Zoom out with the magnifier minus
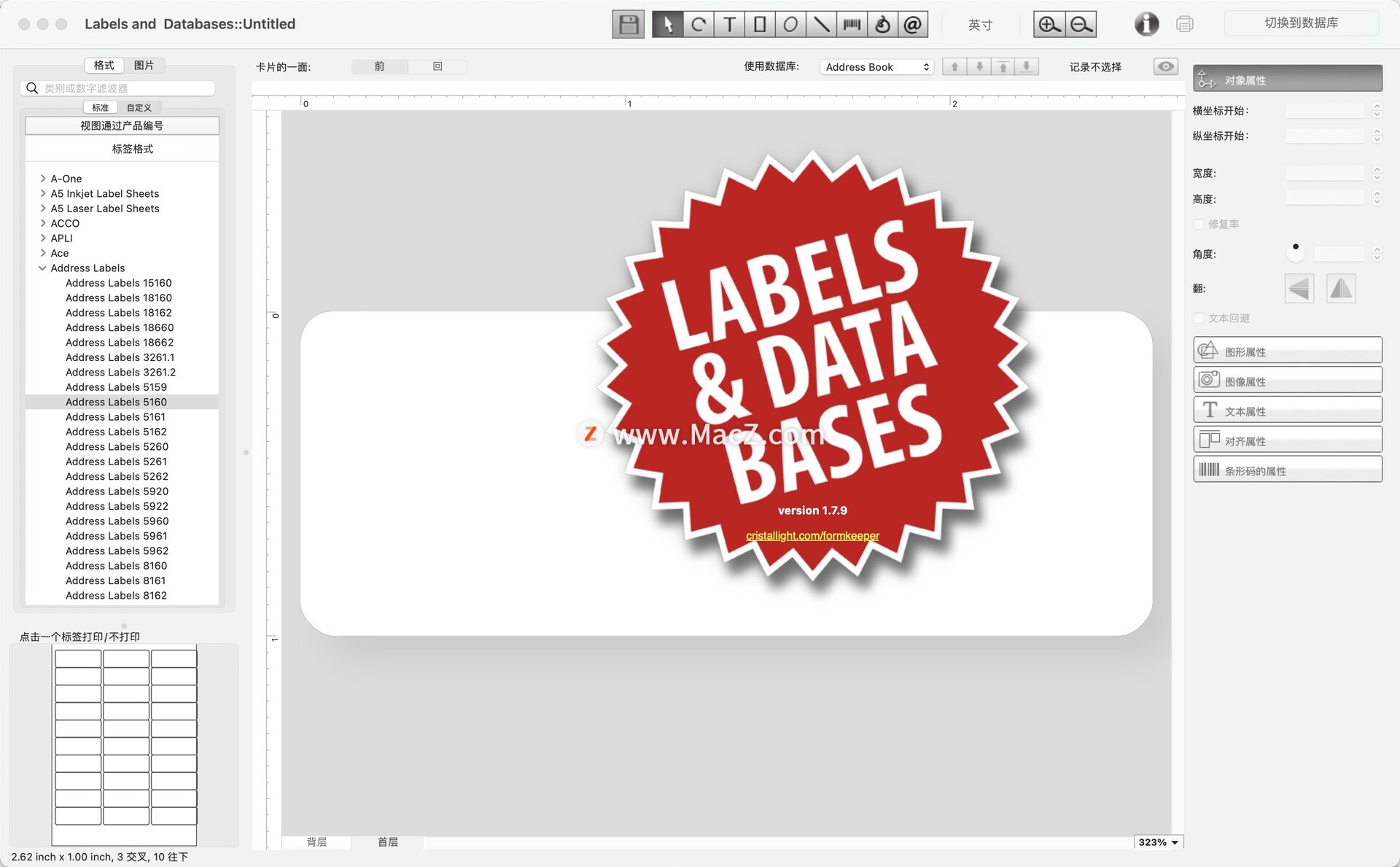The width and height of the screenshot is (1400, 867). [x=1081, y=25]
